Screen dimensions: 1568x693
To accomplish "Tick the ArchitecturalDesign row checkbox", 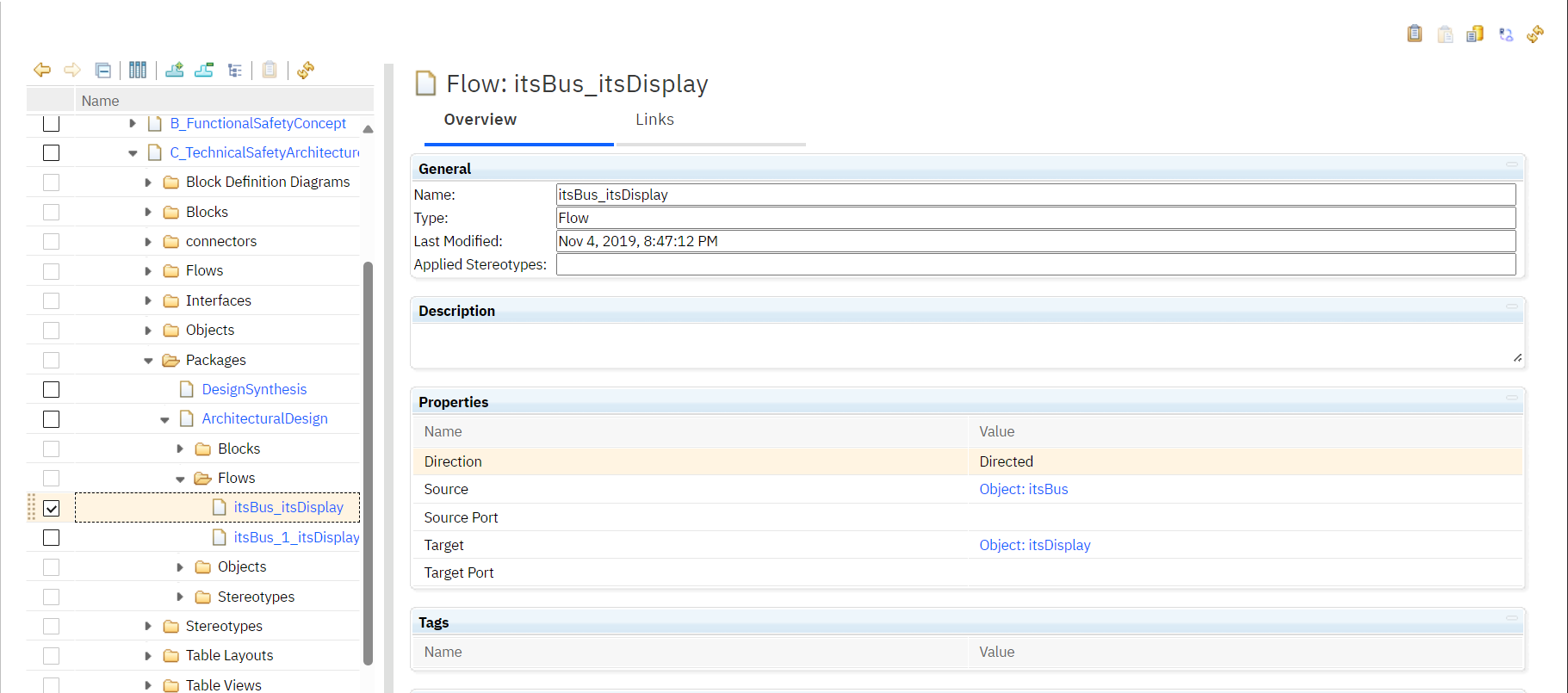I will [52, 419].
